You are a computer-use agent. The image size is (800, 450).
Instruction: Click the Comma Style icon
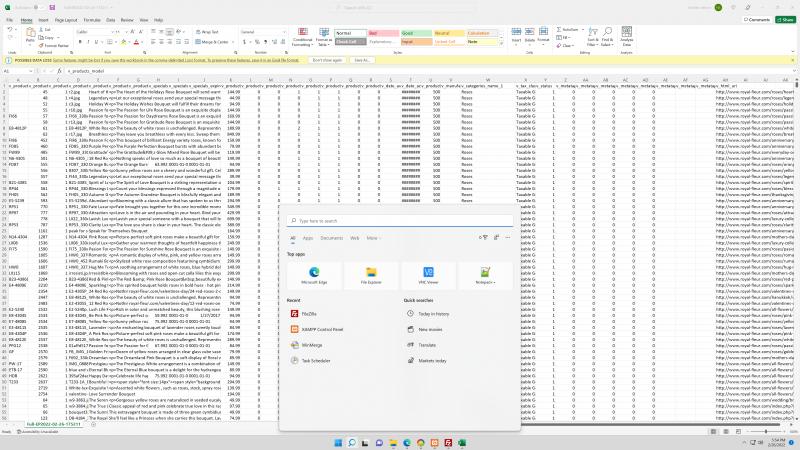point(265,42)
